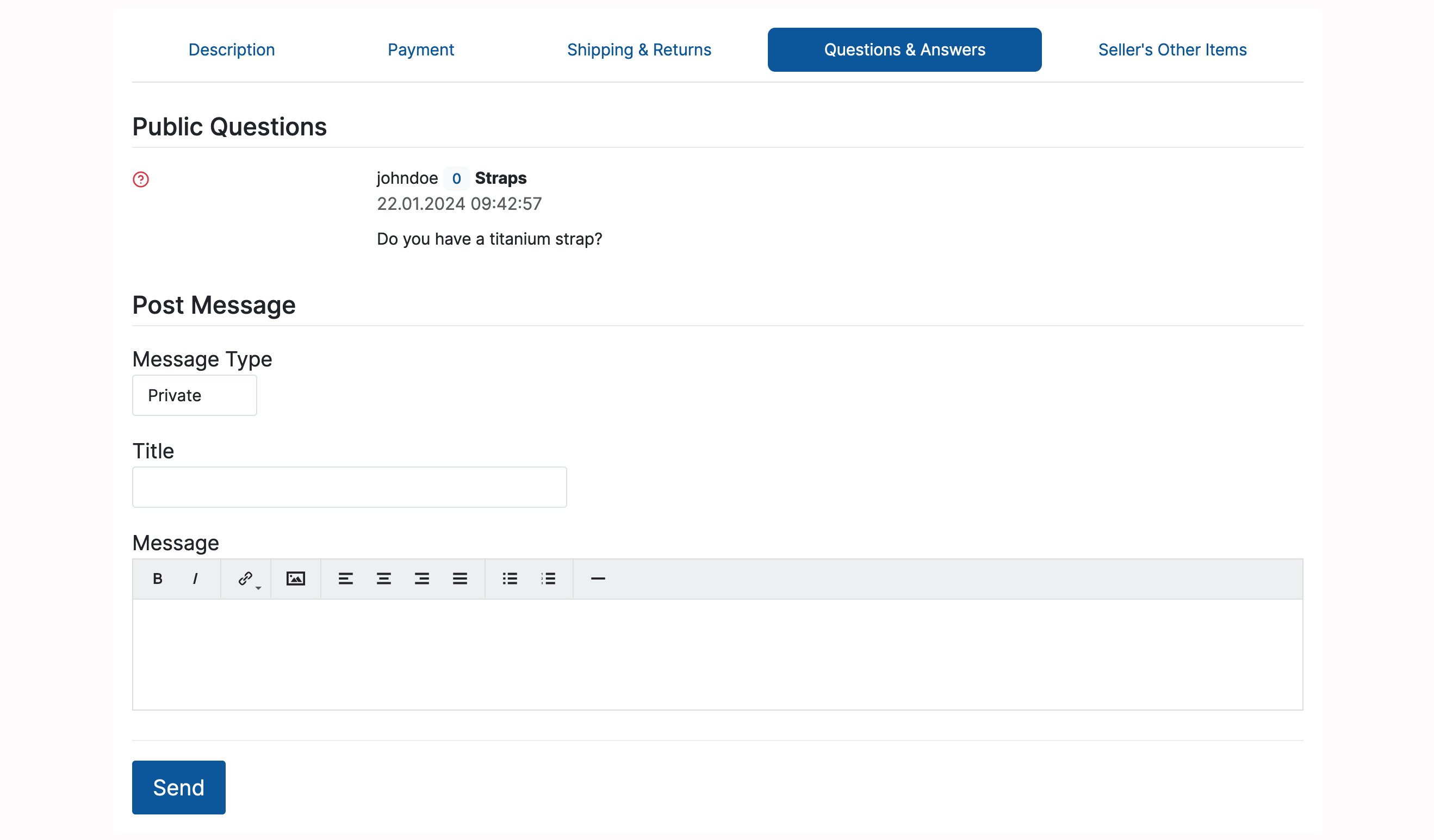
Task: Toggle bold formatting in message editor
Action: [158, 579]
